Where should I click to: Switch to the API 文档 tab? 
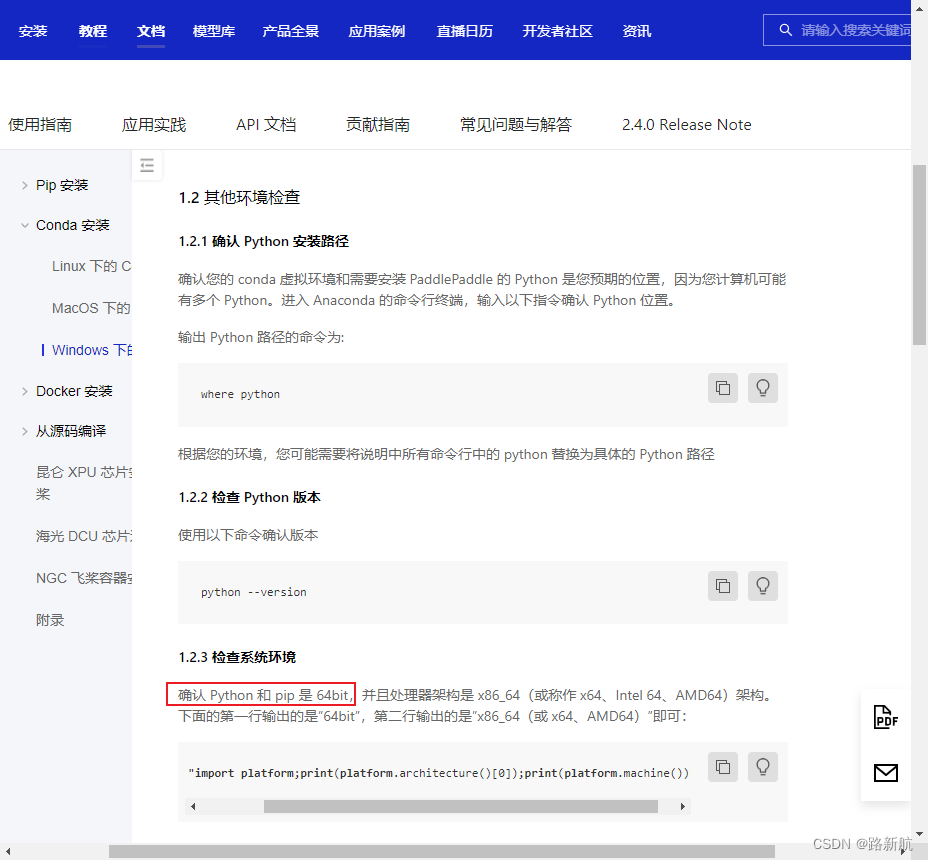[x=265, y=124]
